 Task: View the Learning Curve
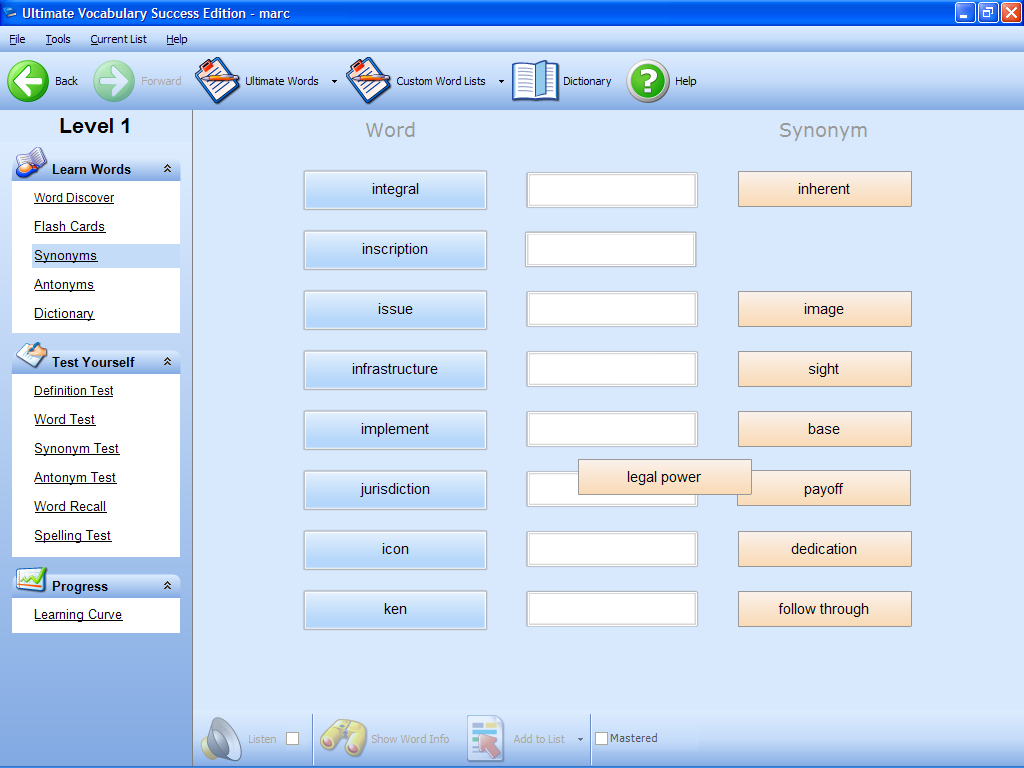[x=78, y=615]
